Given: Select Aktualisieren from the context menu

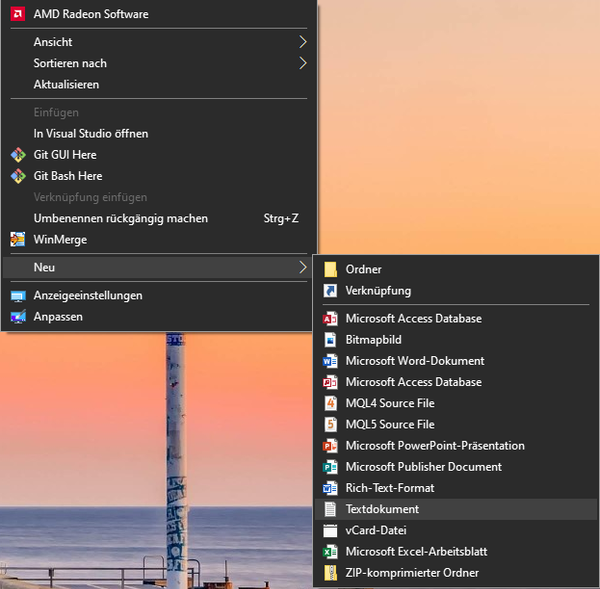Looking at the screenshot, I should click(66, 85).
